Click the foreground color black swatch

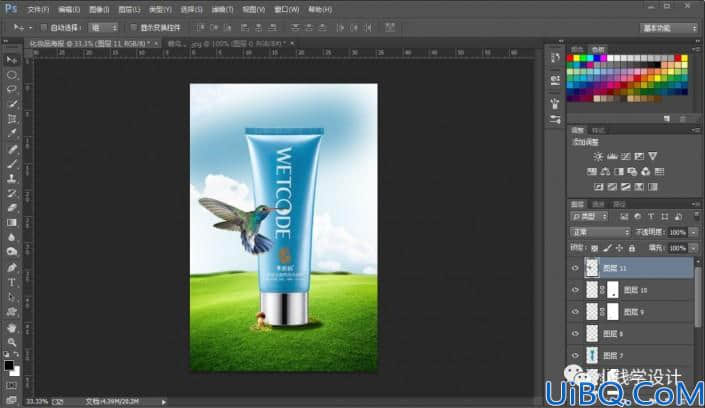point(9,365)
